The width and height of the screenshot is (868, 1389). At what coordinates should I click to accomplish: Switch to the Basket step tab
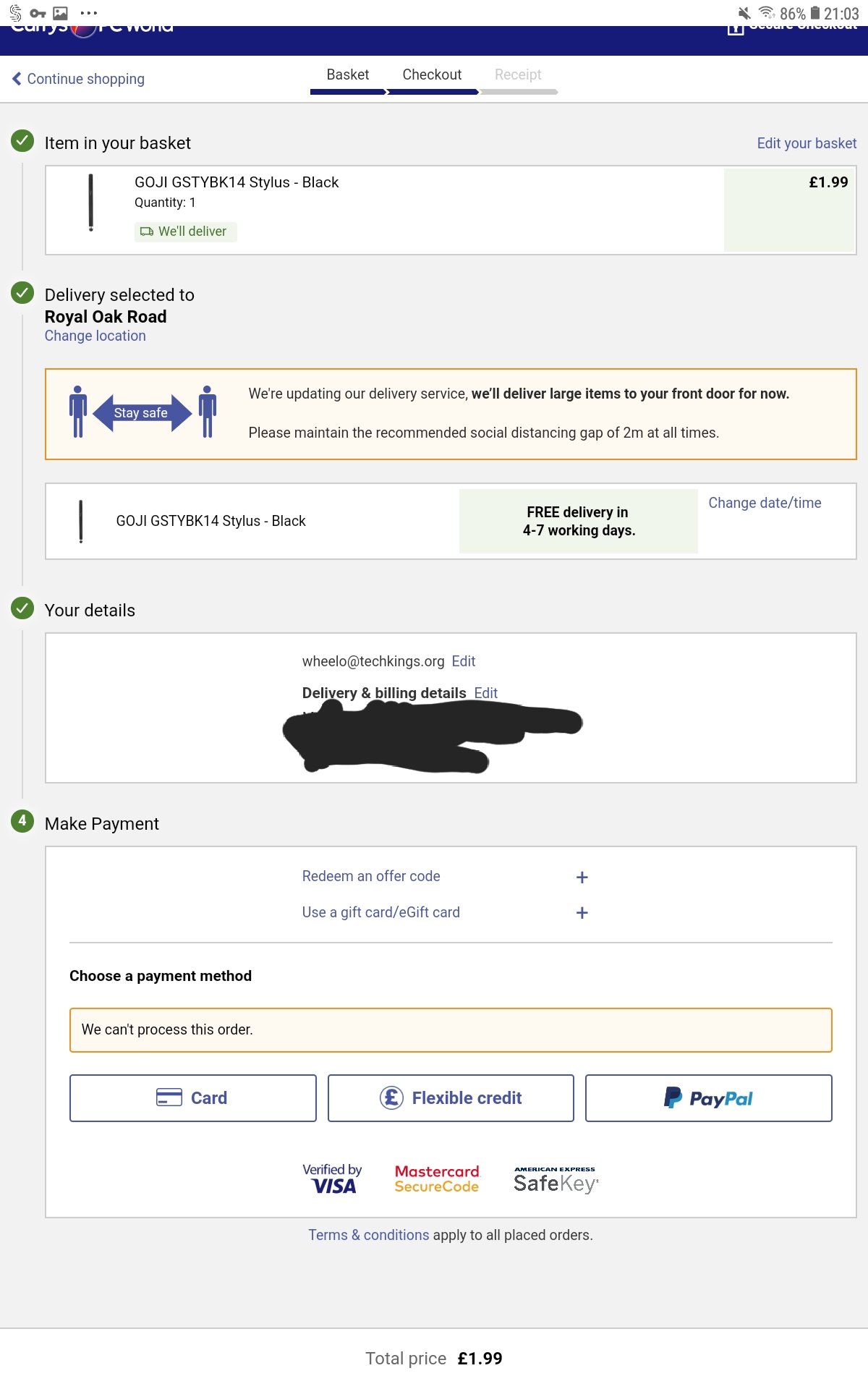(348, 75)
